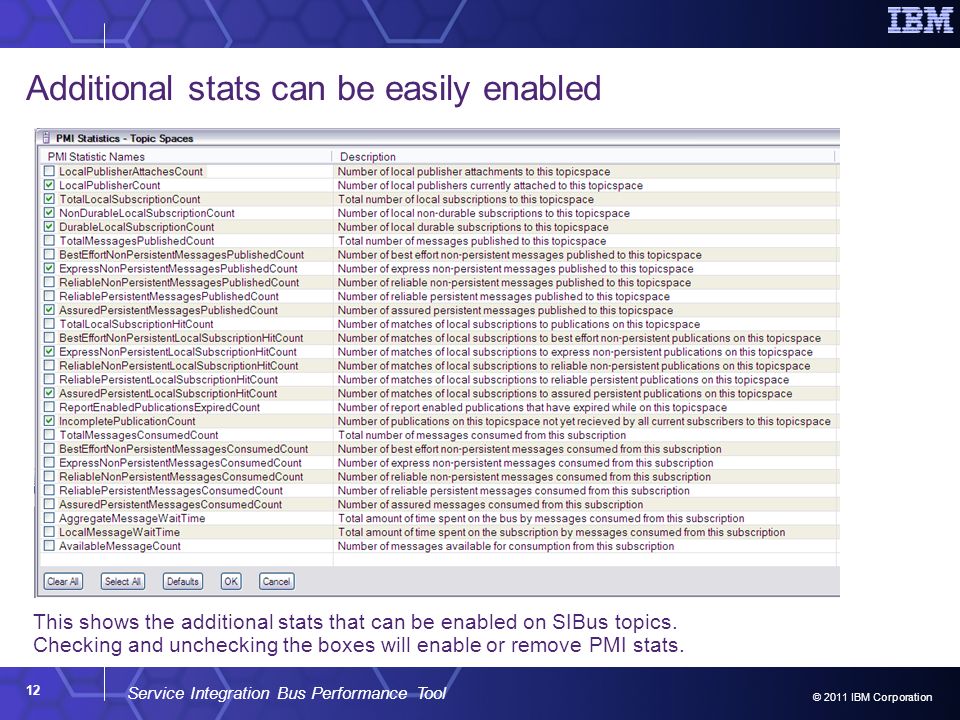The width and height of the screenshot is (960, 720).
Task: Restore settings with the Defaults button
Action: 182,582
